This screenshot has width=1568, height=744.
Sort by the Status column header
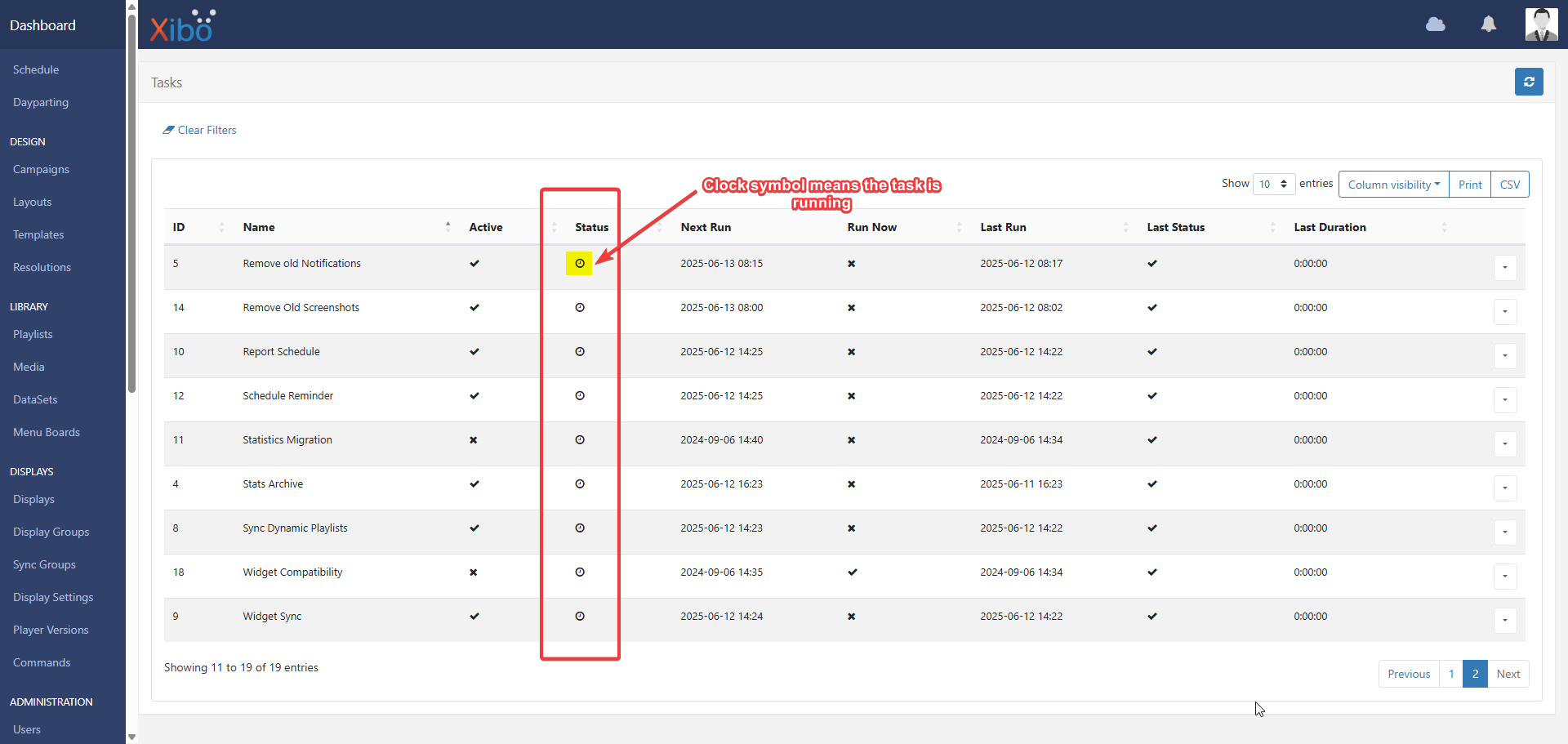click(618, 227)
